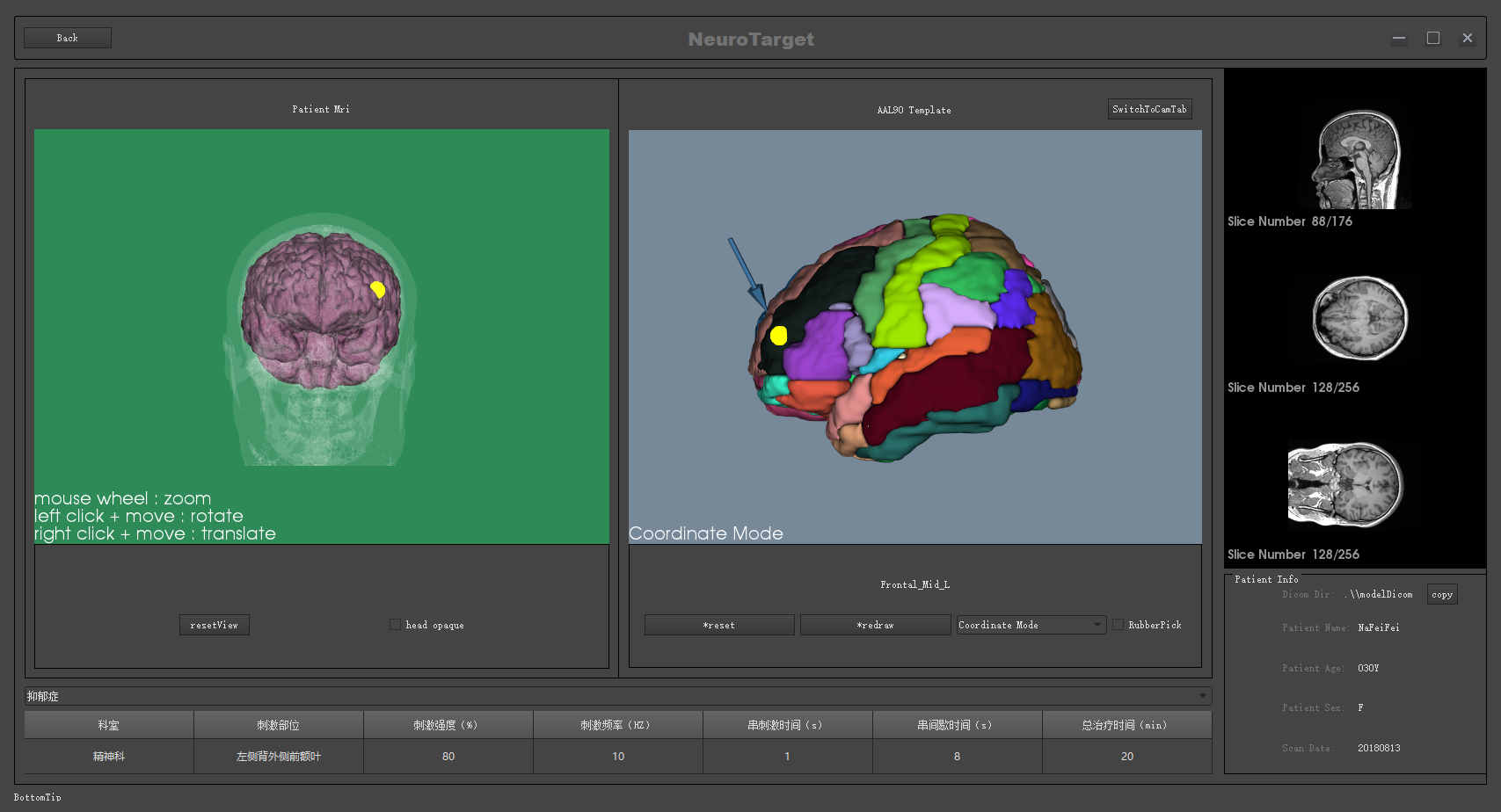1501x812 pixels.
Task: Click the 刺激频率 (HZ) column header
Action: pos(618,725)
